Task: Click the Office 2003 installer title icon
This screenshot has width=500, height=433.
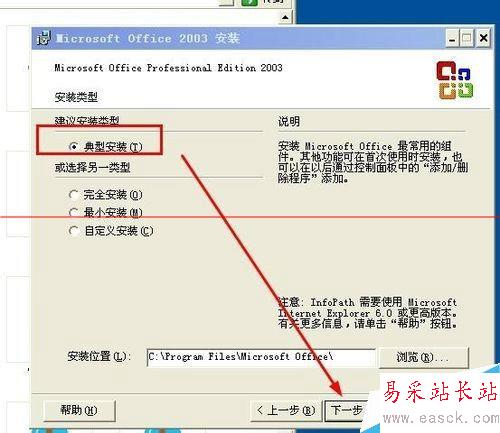Action: tap(44, 38)
